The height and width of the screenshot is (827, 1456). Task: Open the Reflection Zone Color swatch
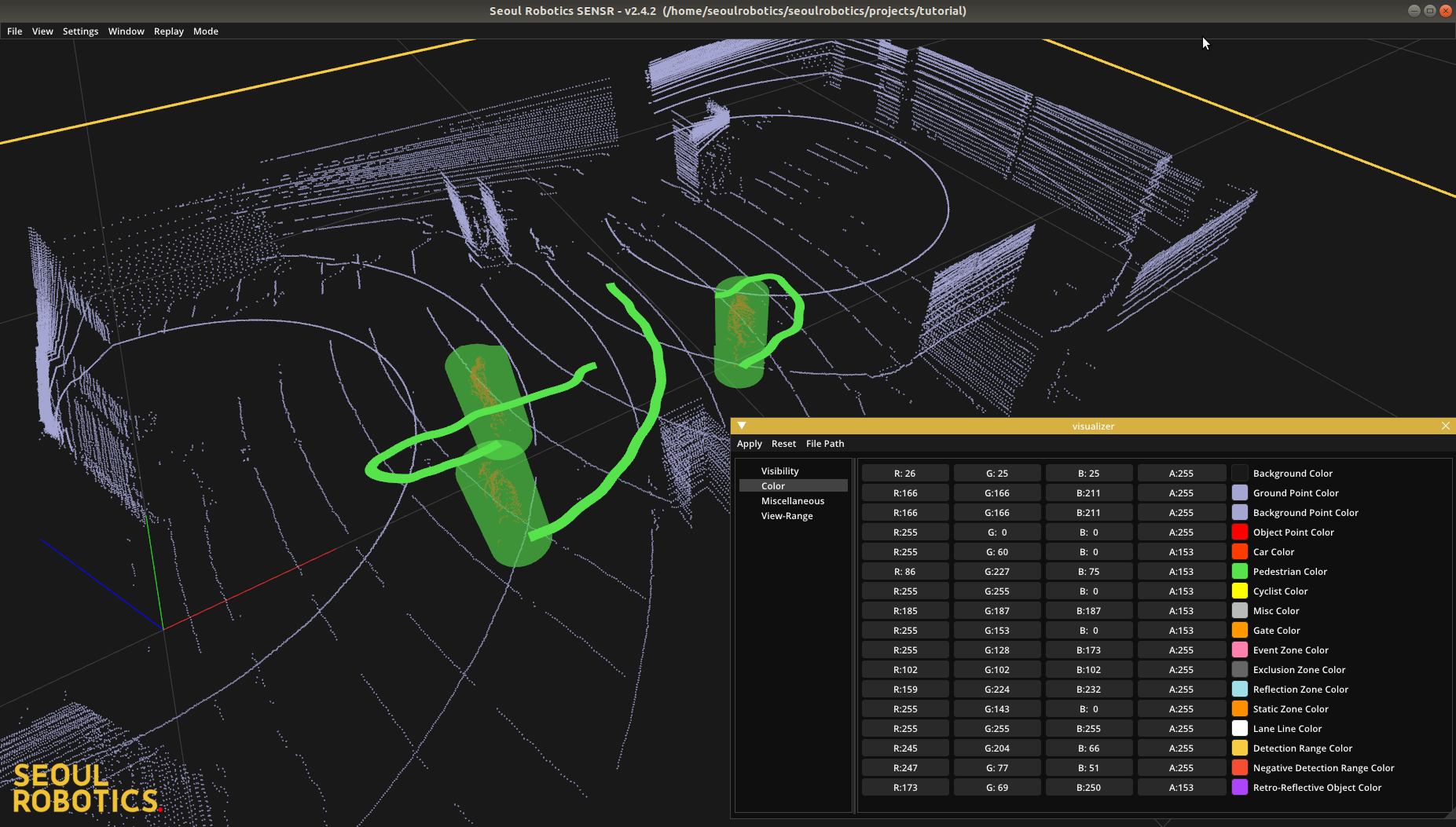(x=1240, y=690)
